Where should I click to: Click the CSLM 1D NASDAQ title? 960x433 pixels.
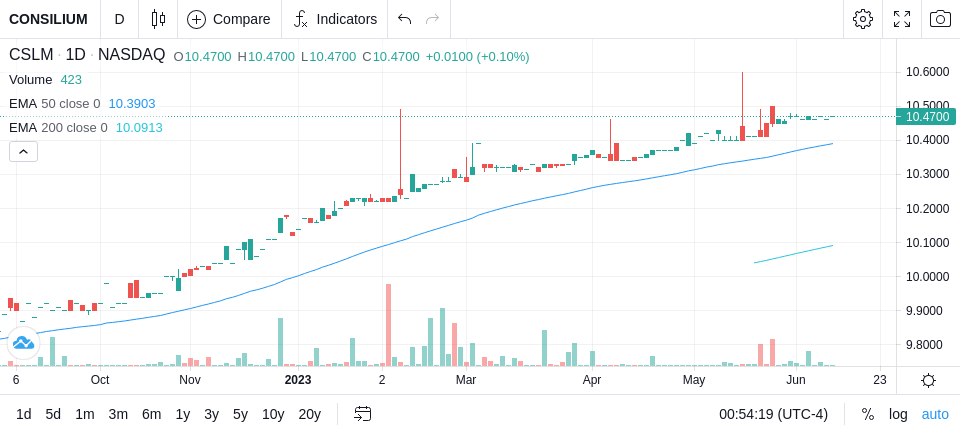[87, 55]
